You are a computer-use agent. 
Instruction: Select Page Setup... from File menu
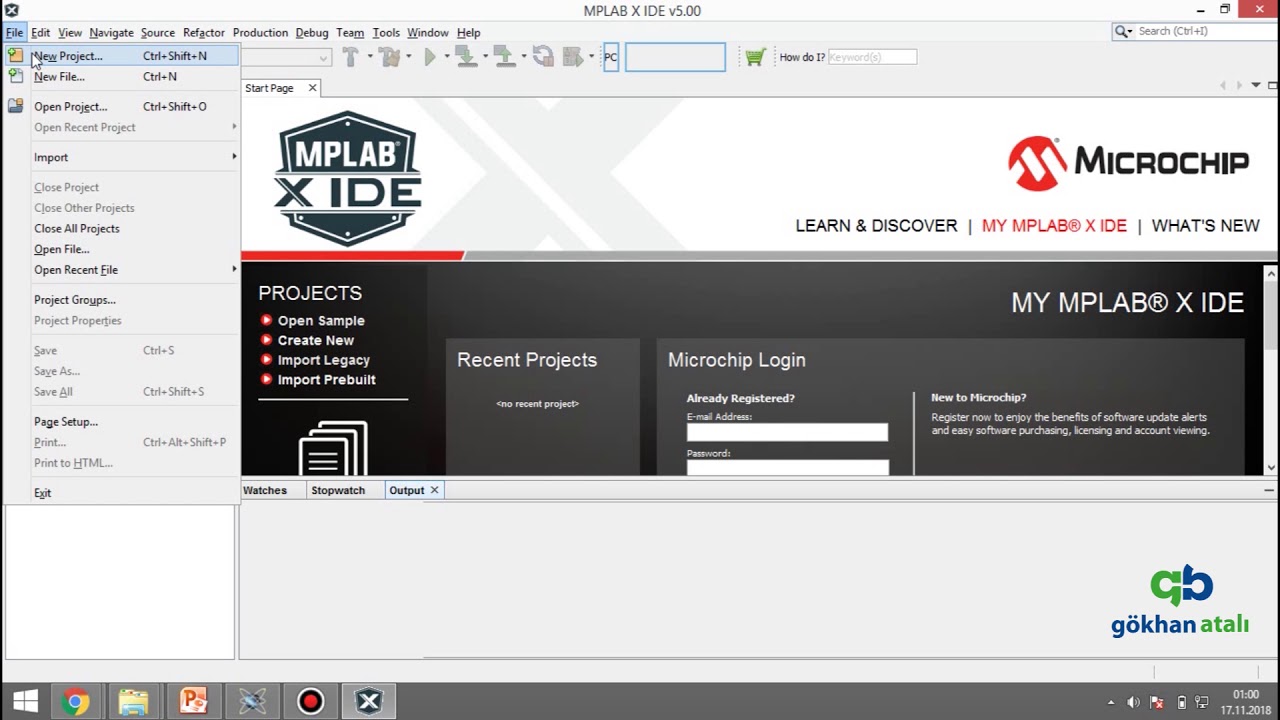[x=122, y=422]
